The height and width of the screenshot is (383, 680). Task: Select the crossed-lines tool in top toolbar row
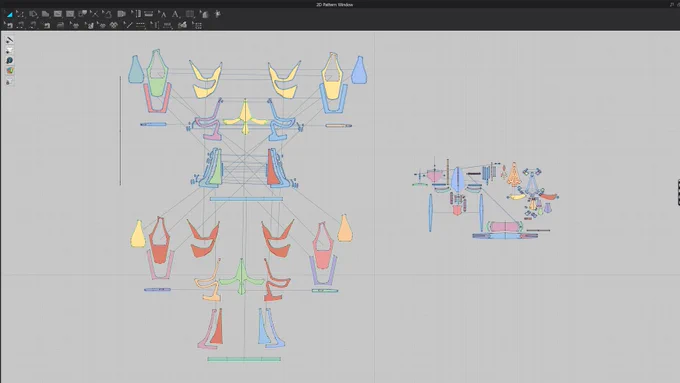click(95, 14)
